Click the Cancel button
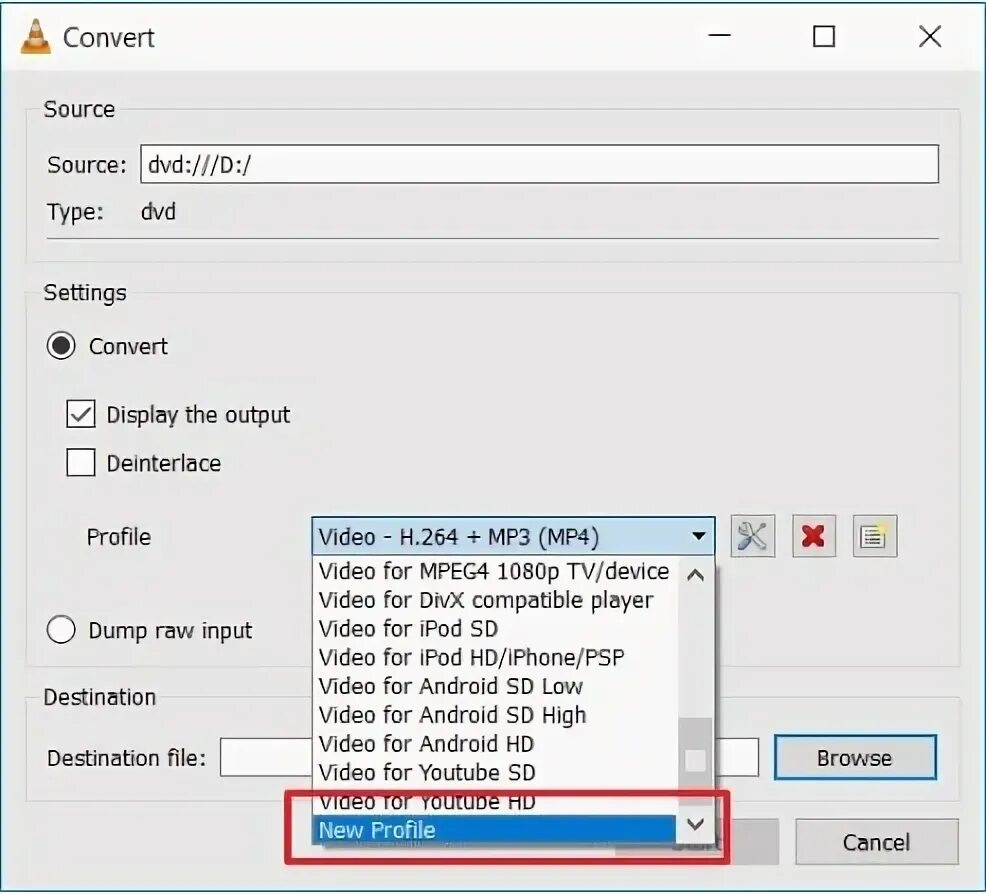The image size is (986, 894). click(877, 842)
